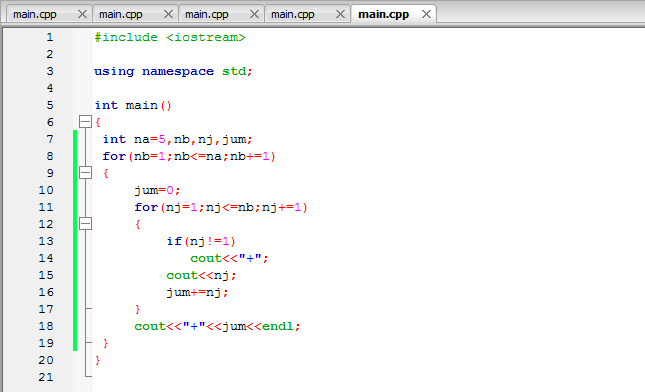Close the fourth main.cpp tab from left
Screen dimensions: 645x392
point(340,14)
